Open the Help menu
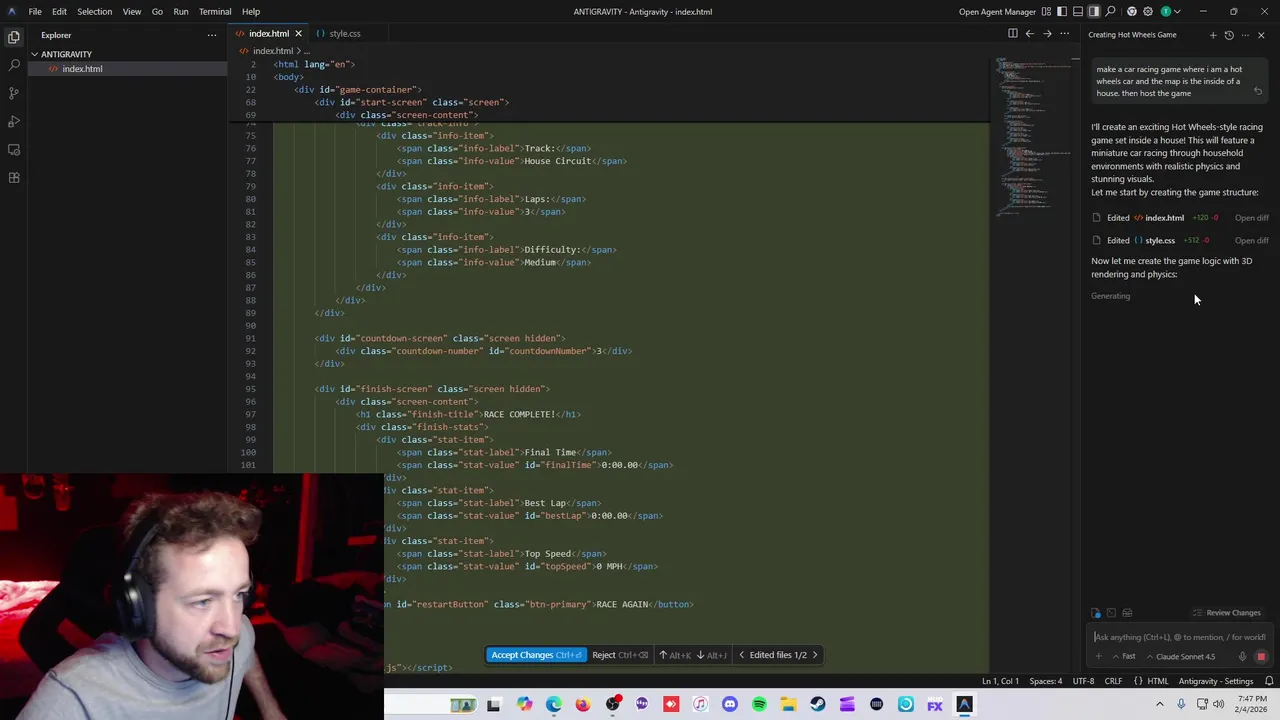Screen dimensions: 1280x720 [251, 12]
